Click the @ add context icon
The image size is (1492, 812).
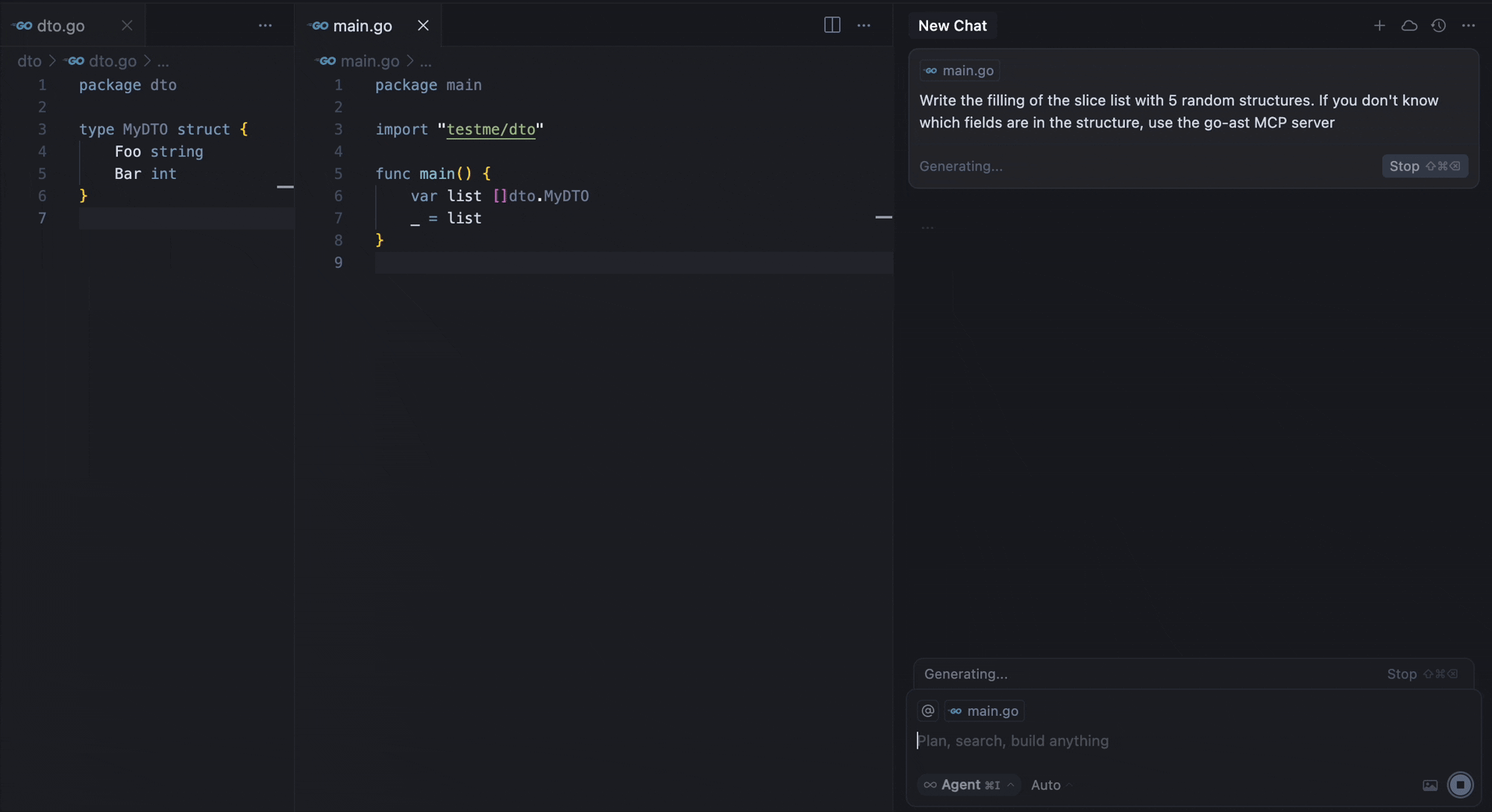928,711
